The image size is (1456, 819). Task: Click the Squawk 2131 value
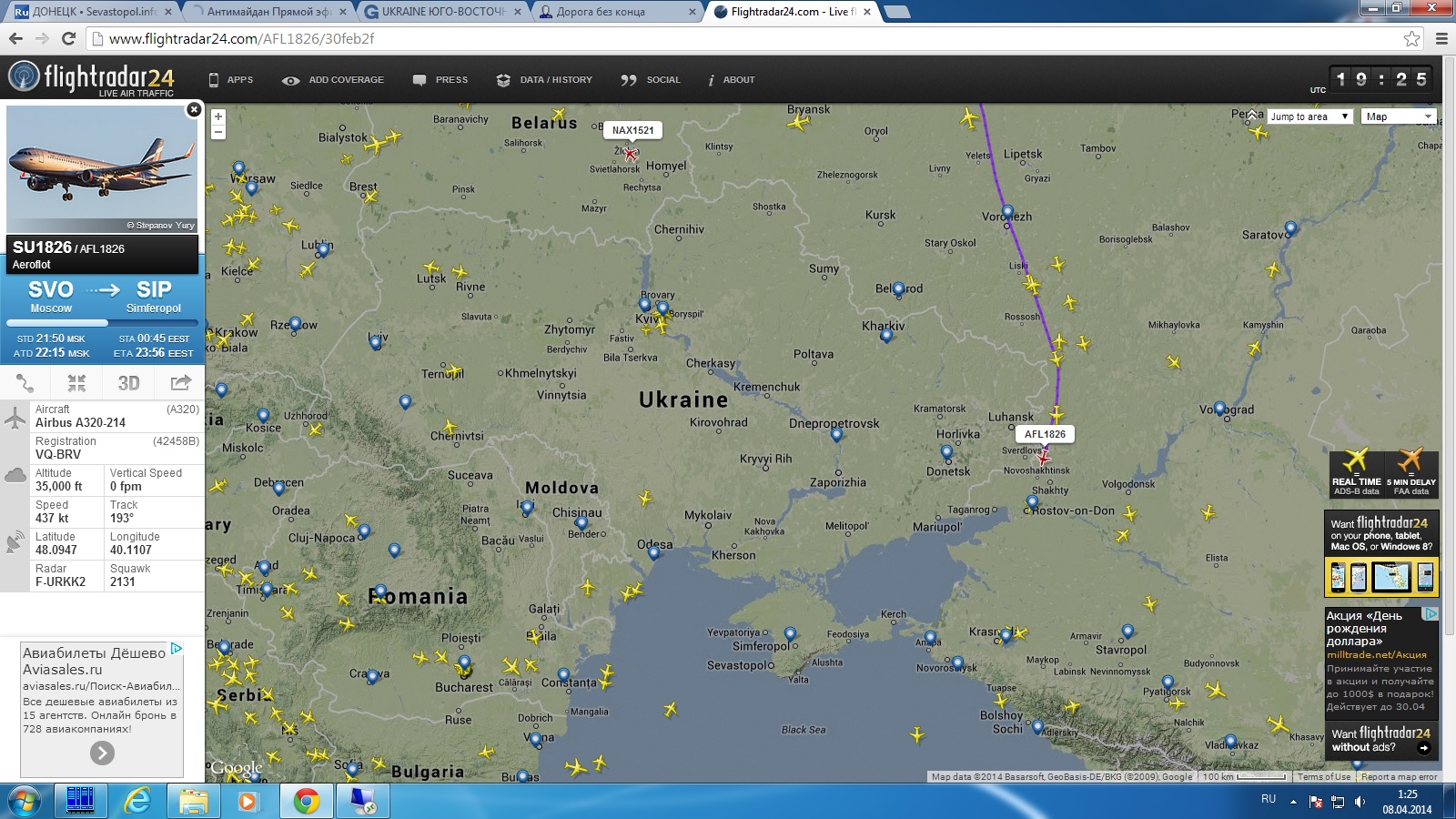[x=123, y=581]
